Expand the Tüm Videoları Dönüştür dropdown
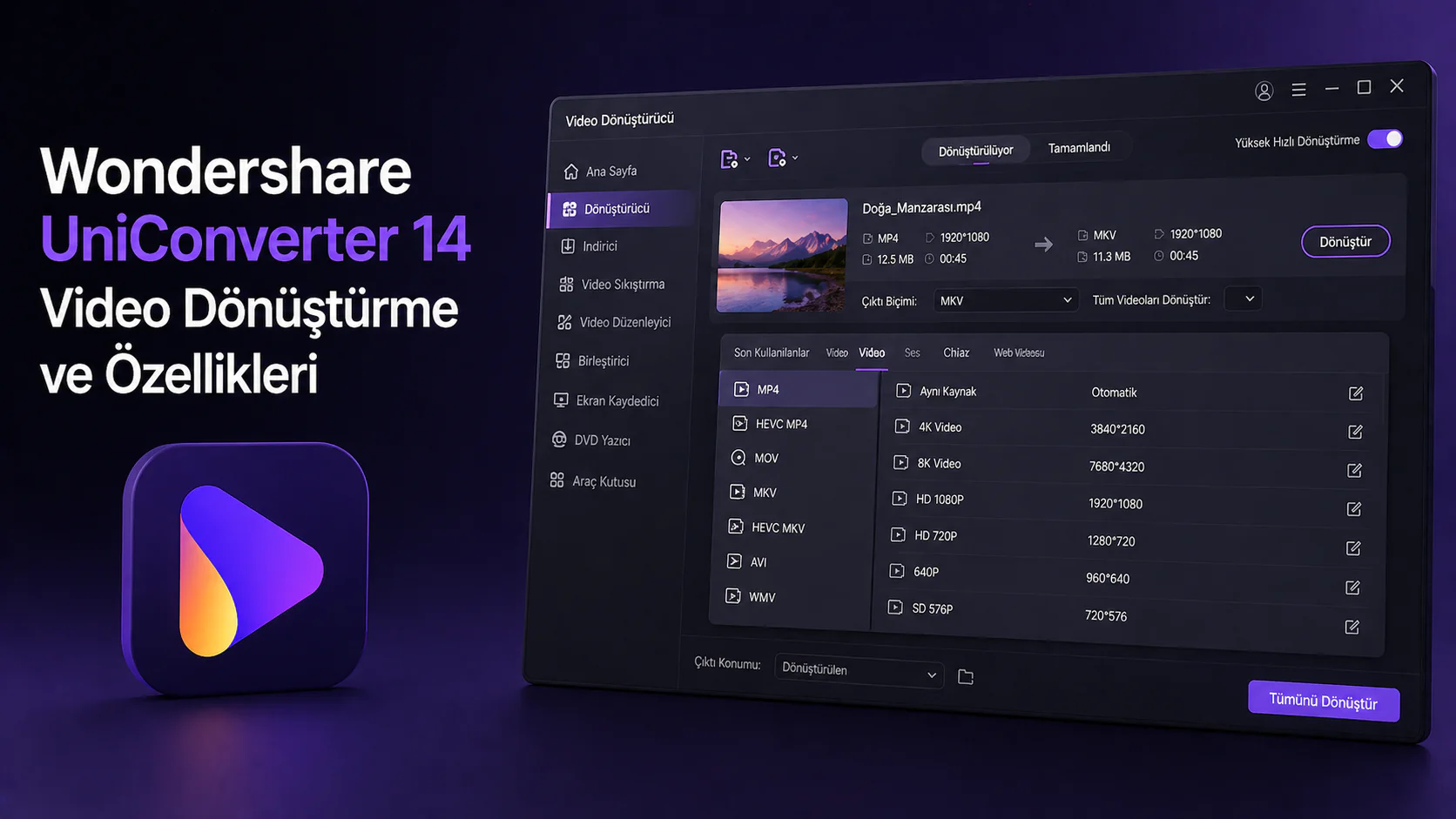Image resolution: width=1456 pixels, height=819 pixels. pyautogui.click(x=1243, y=298)
